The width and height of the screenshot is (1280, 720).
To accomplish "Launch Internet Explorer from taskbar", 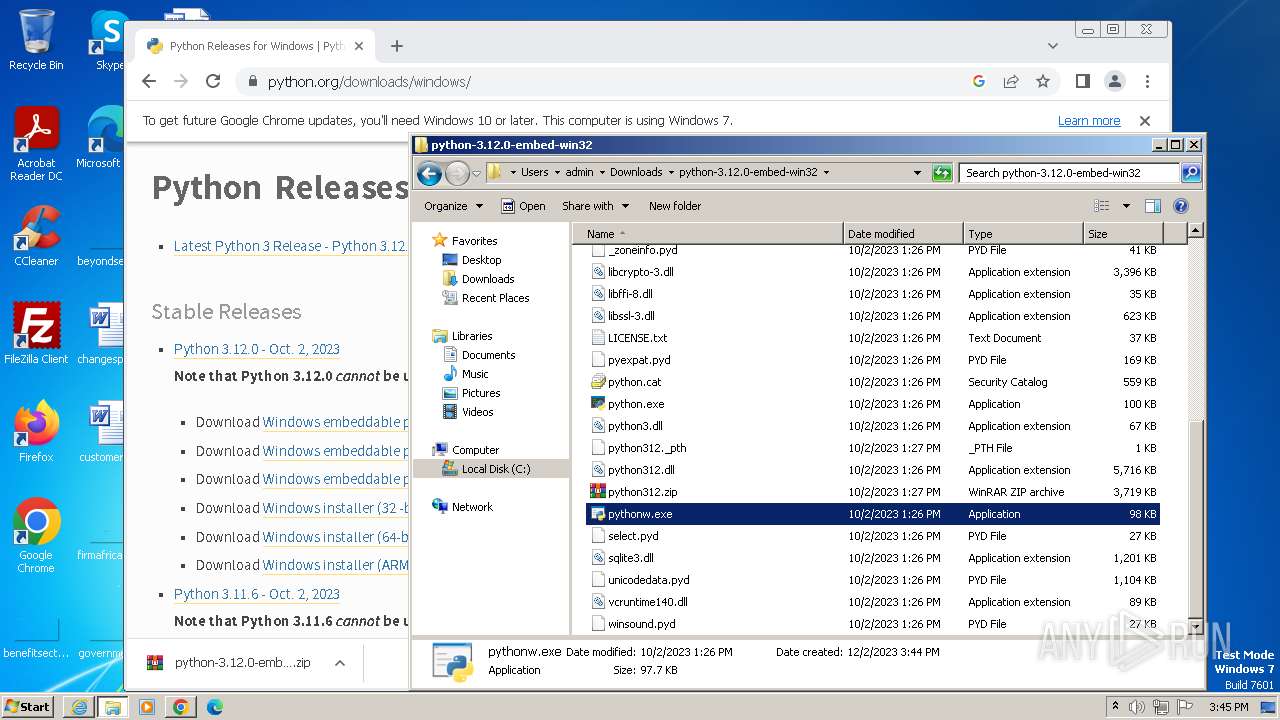I will 79,707.
